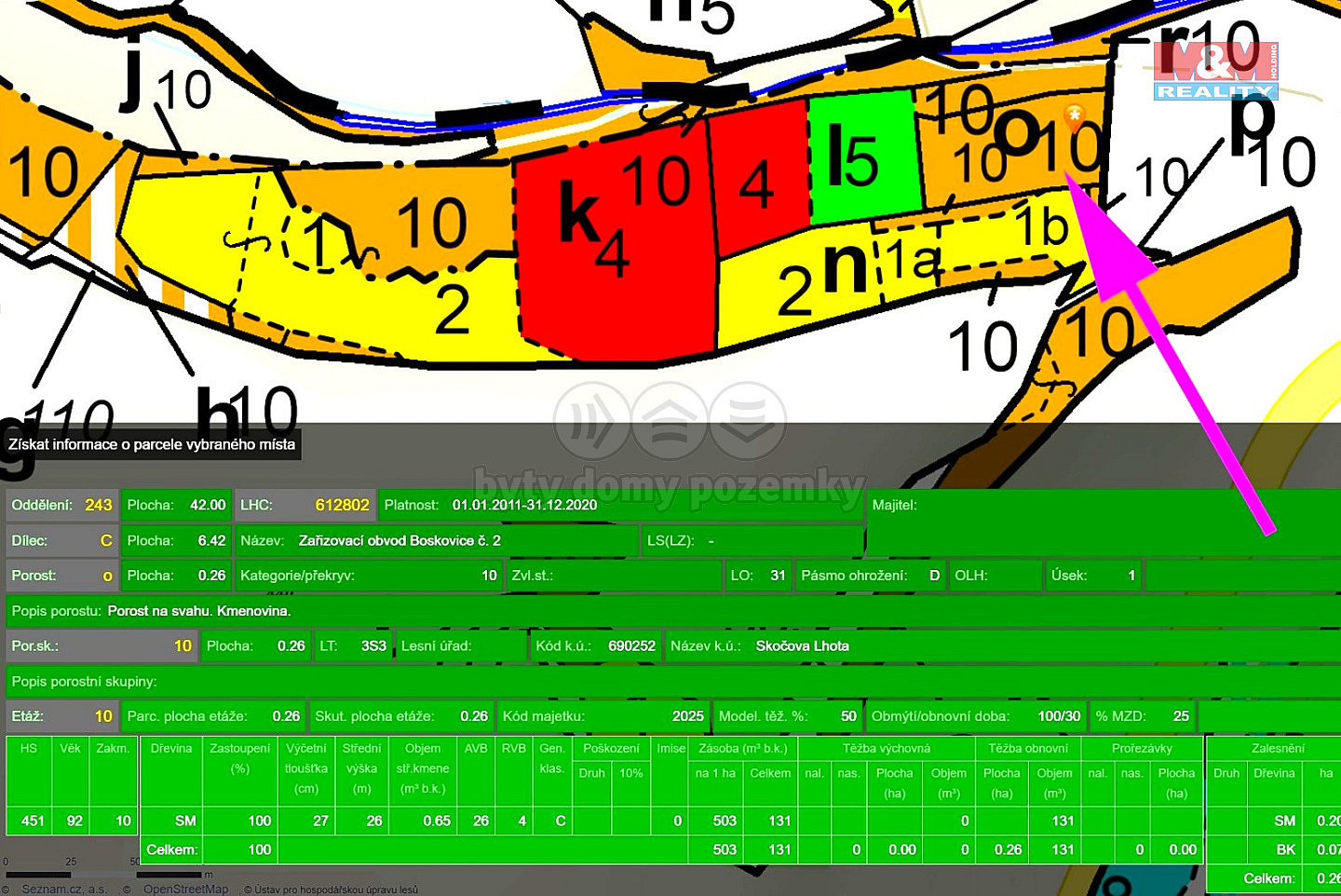Click the LHC value 612802

(x=342, y=505)
